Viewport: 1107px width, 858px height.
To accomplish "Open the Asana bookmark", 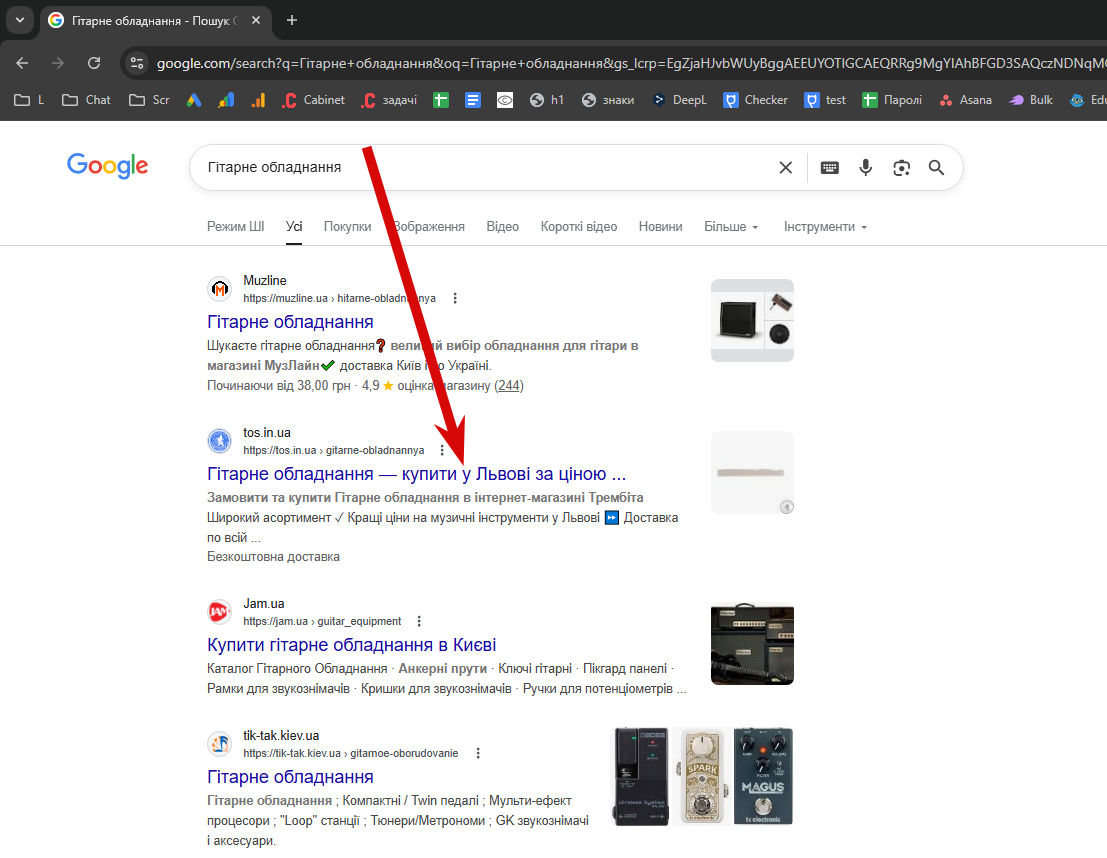I will 965,100.
